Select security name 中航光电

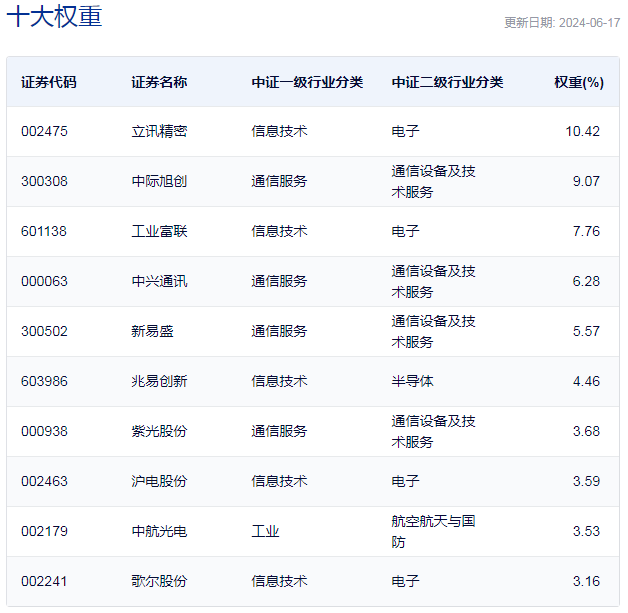click(159, 532)
